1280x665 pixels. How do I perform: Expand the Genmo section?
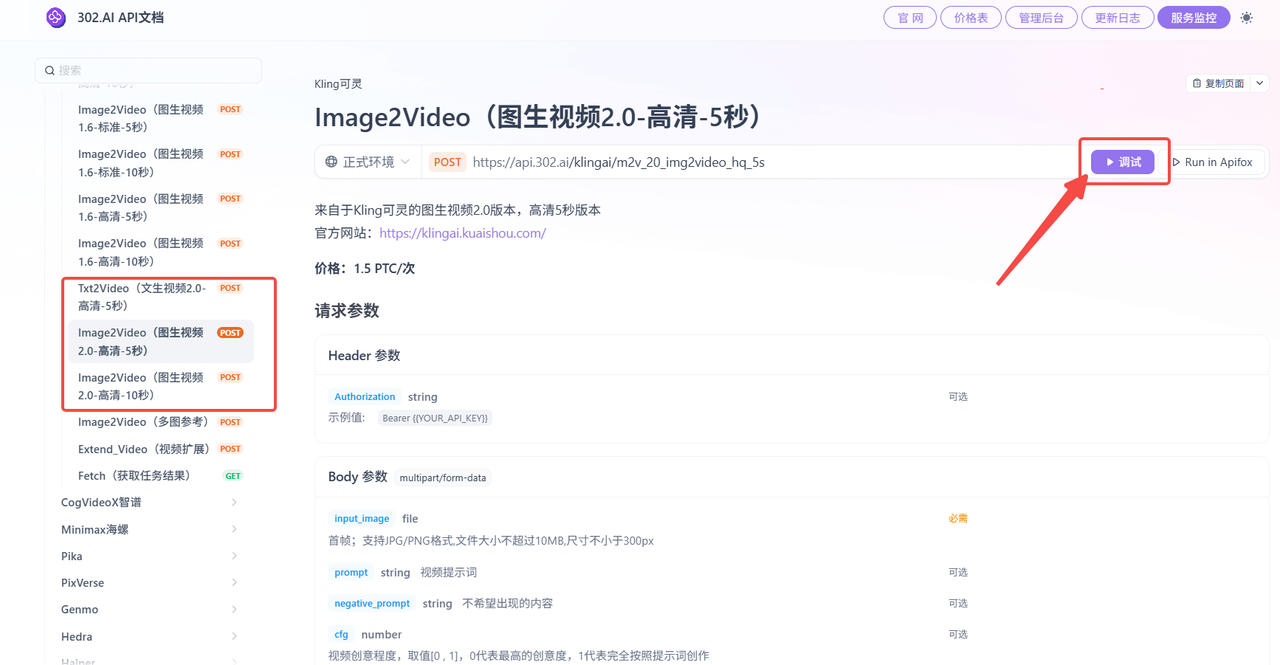click(x=150, y=609)
